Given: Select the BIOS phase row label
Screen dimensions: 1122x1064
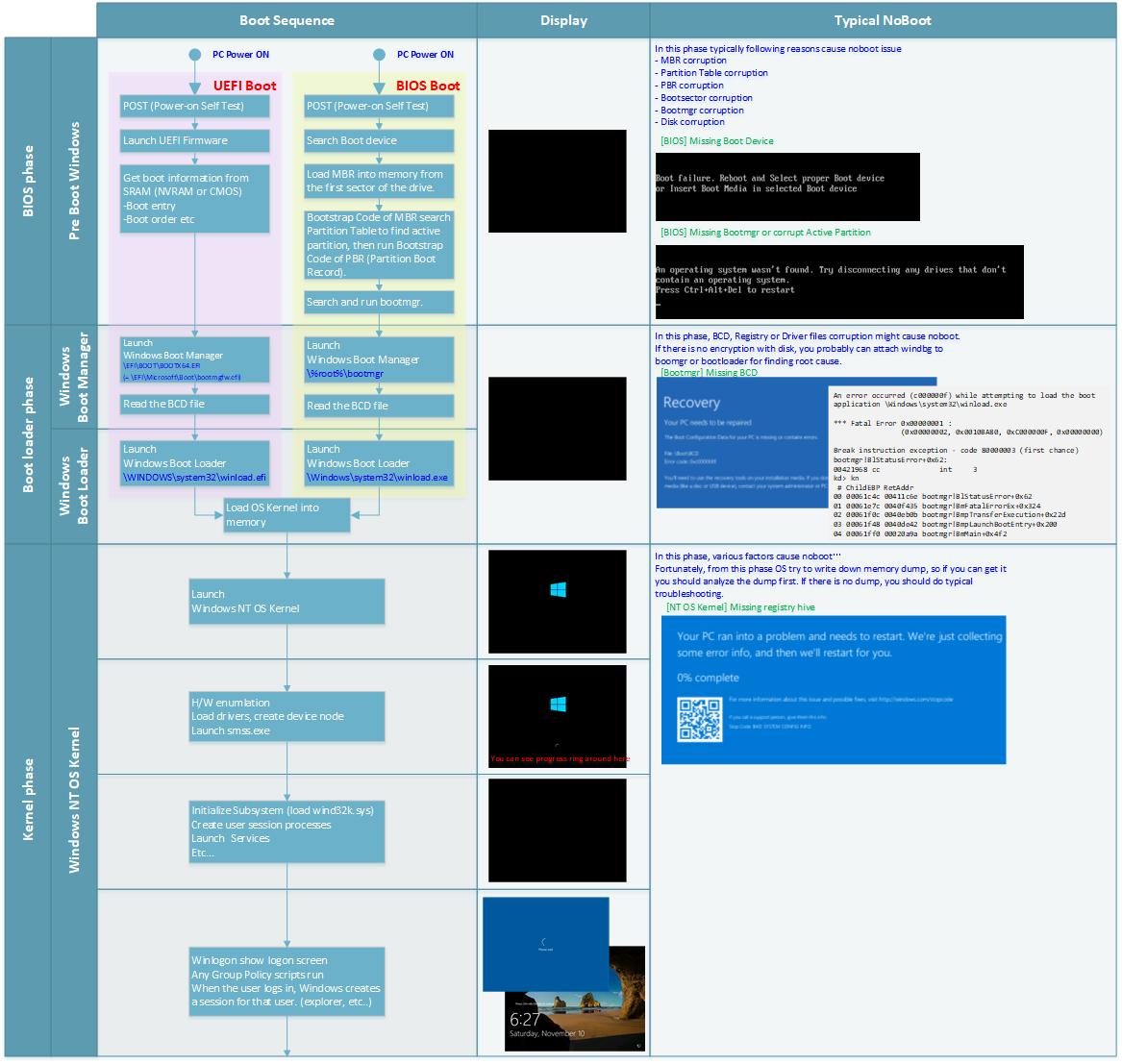Looking at the screenshot, I should click(x=28, y=181).
